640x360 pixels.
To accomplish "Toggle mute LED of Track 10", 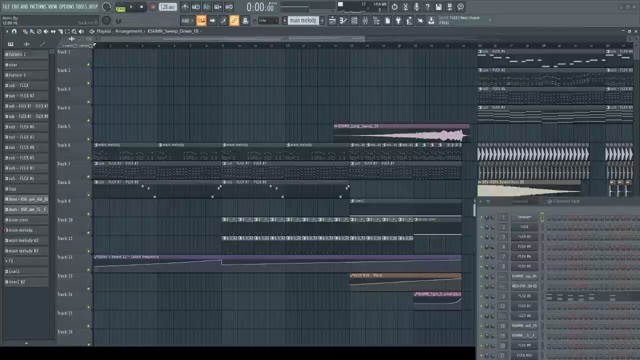I will (x=89, y=233).
